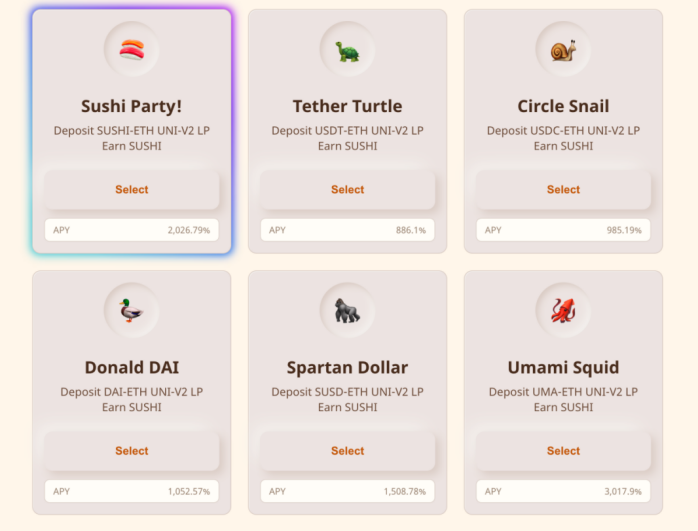
Task: Click the red squid emoji icon
Action: [x=564, y=310]
